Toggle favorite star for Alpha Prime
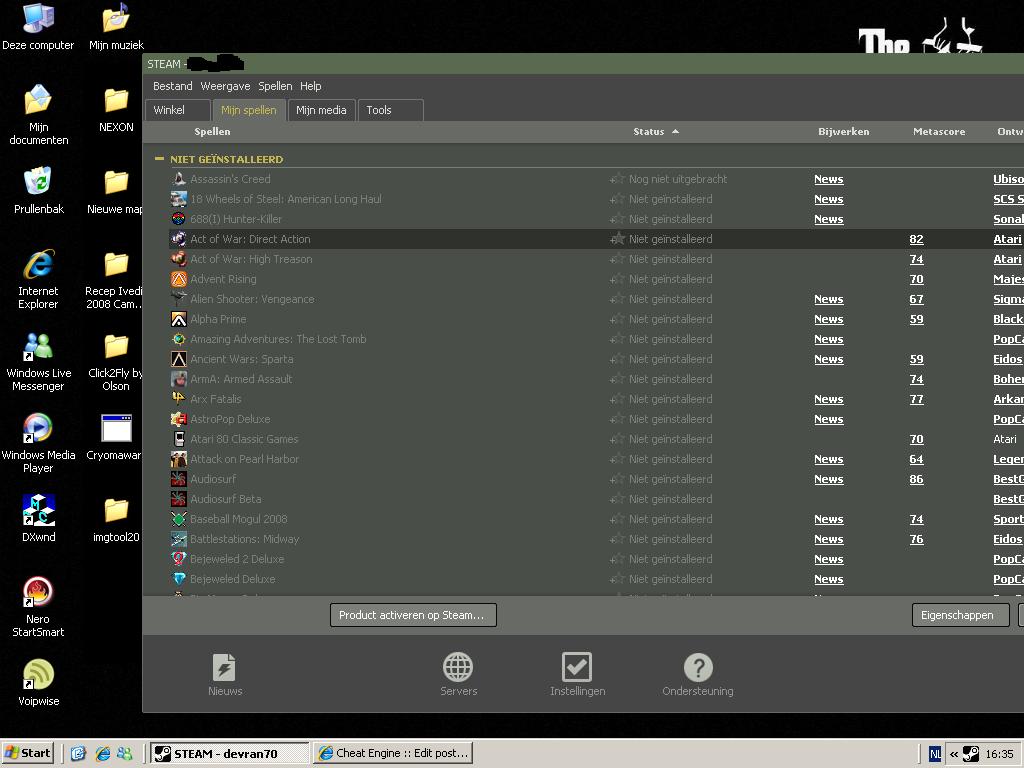The image size is (1024, 768). (x=617, y=319)
